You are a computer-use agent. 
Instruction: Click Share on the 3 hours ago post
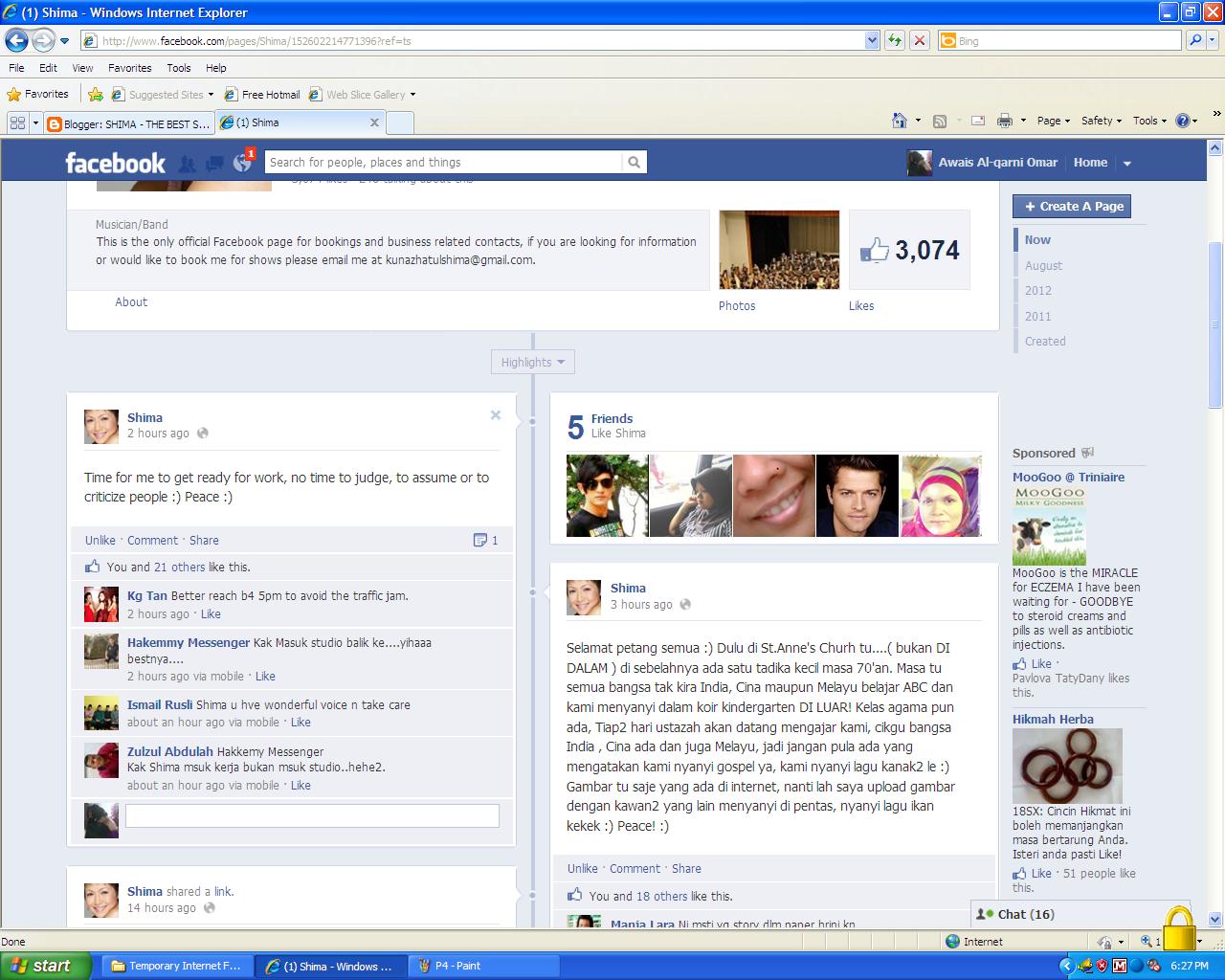(x=686, y=869)
